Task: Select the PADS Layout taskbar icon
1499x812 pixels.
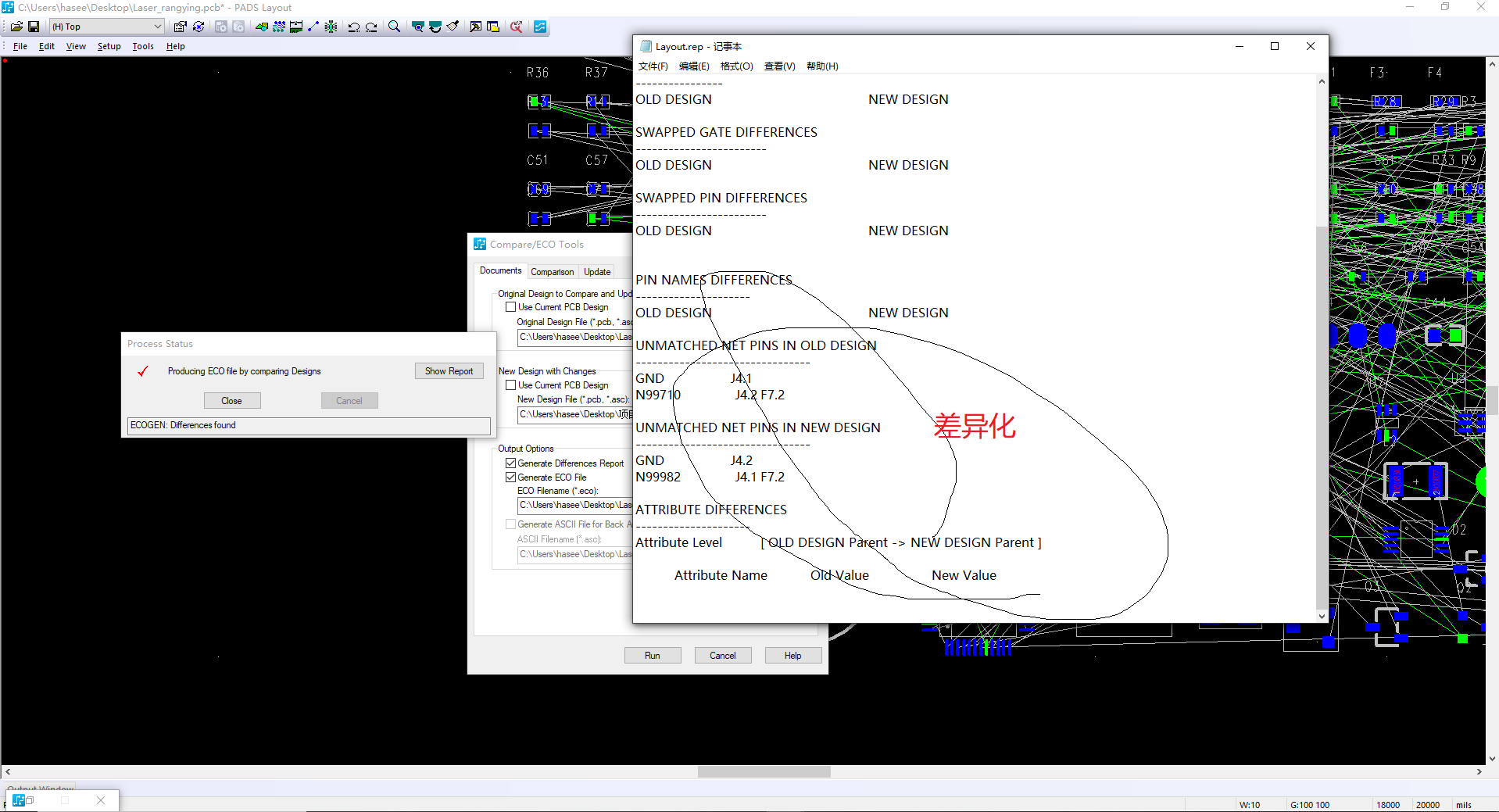Action: 20,799
